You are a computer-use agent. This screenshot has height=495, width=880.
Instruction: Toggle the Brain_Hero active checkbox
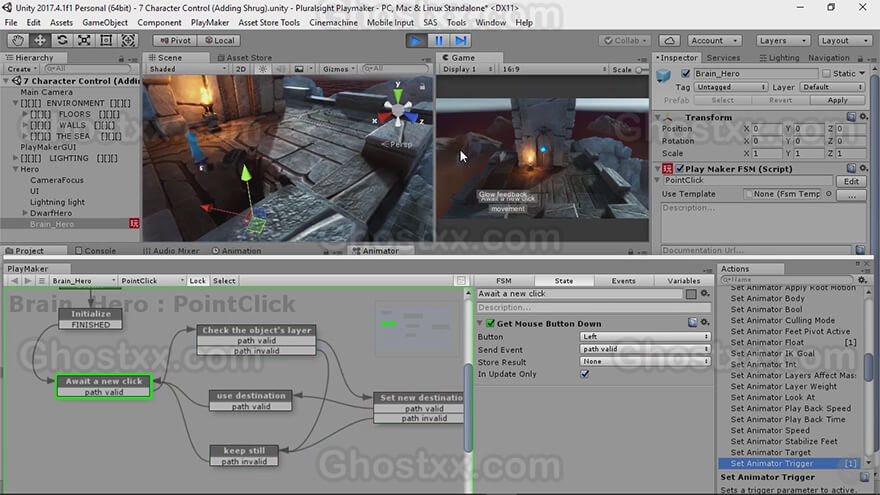point(685,74)
